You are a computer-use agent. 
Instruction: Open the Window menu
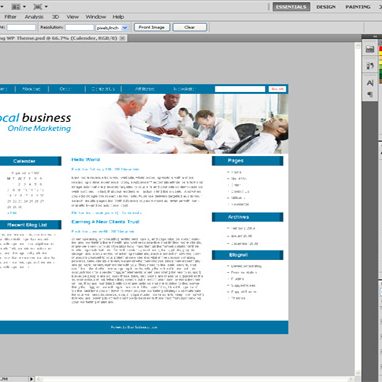click(96, 17)
